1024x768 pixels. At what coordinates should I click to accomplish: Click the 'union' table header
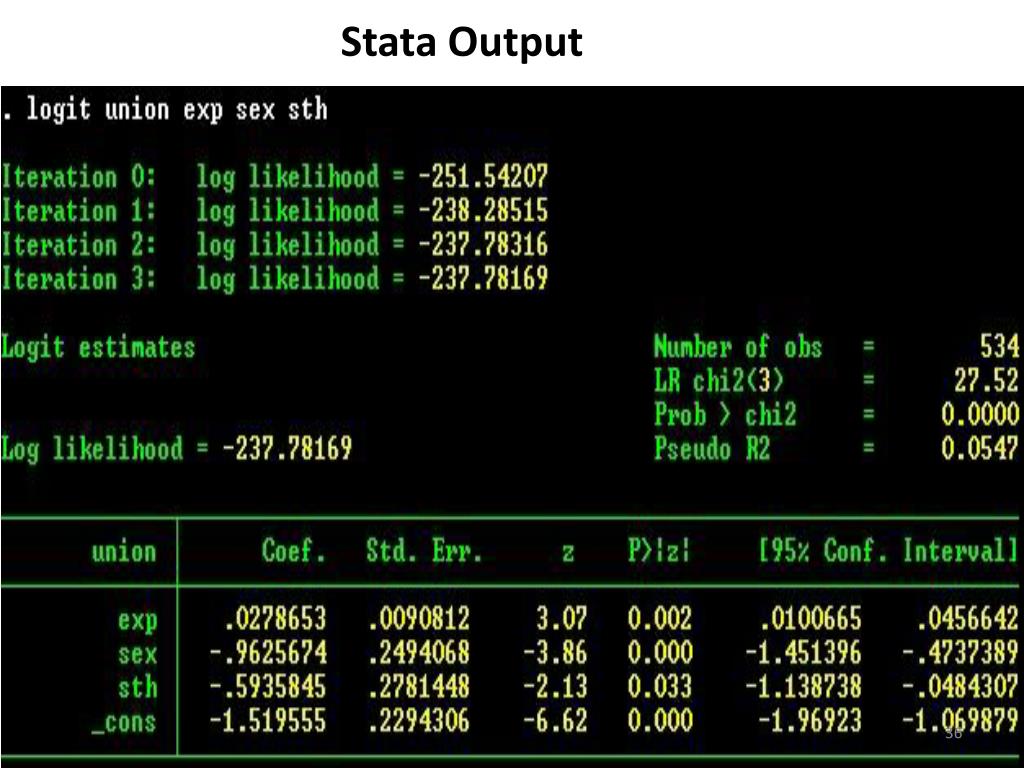tap(124, 552)
